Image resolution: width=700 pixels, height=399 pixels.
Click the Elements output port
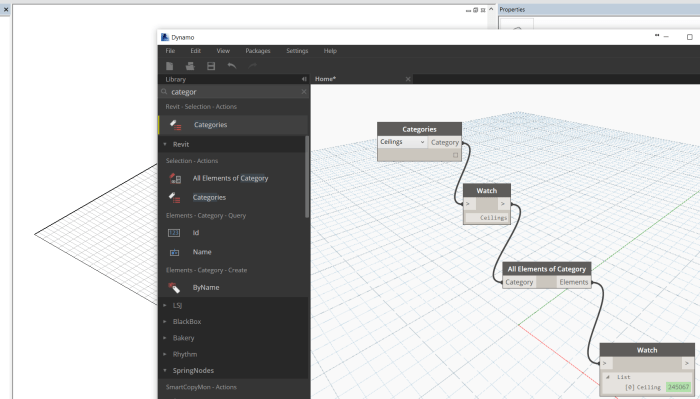coord(574,282)
